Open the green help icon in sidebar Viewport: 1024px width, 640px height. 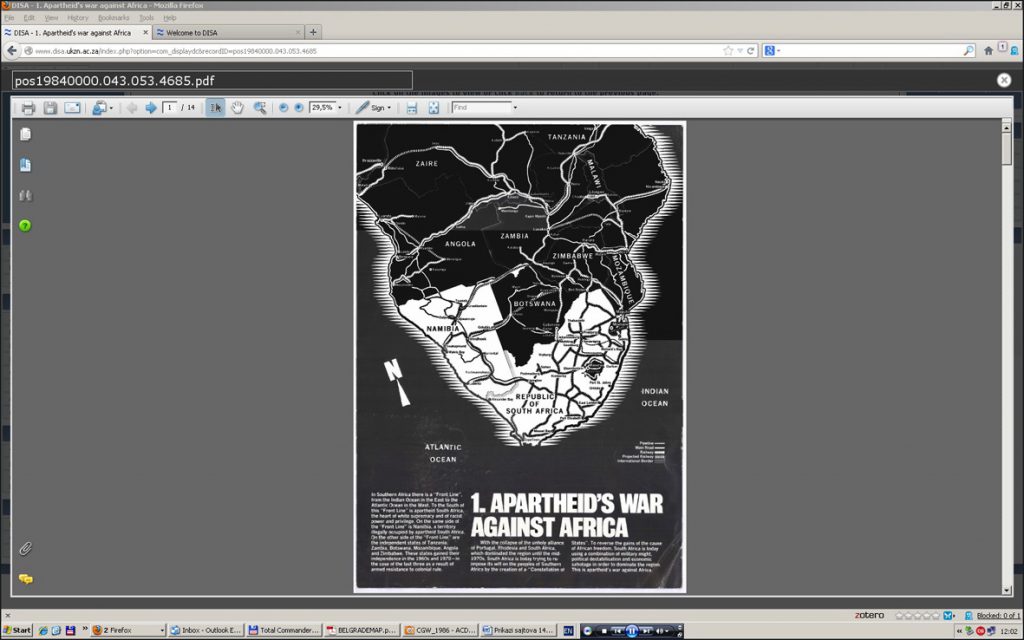pyautogui.click(x=25, y=225)
